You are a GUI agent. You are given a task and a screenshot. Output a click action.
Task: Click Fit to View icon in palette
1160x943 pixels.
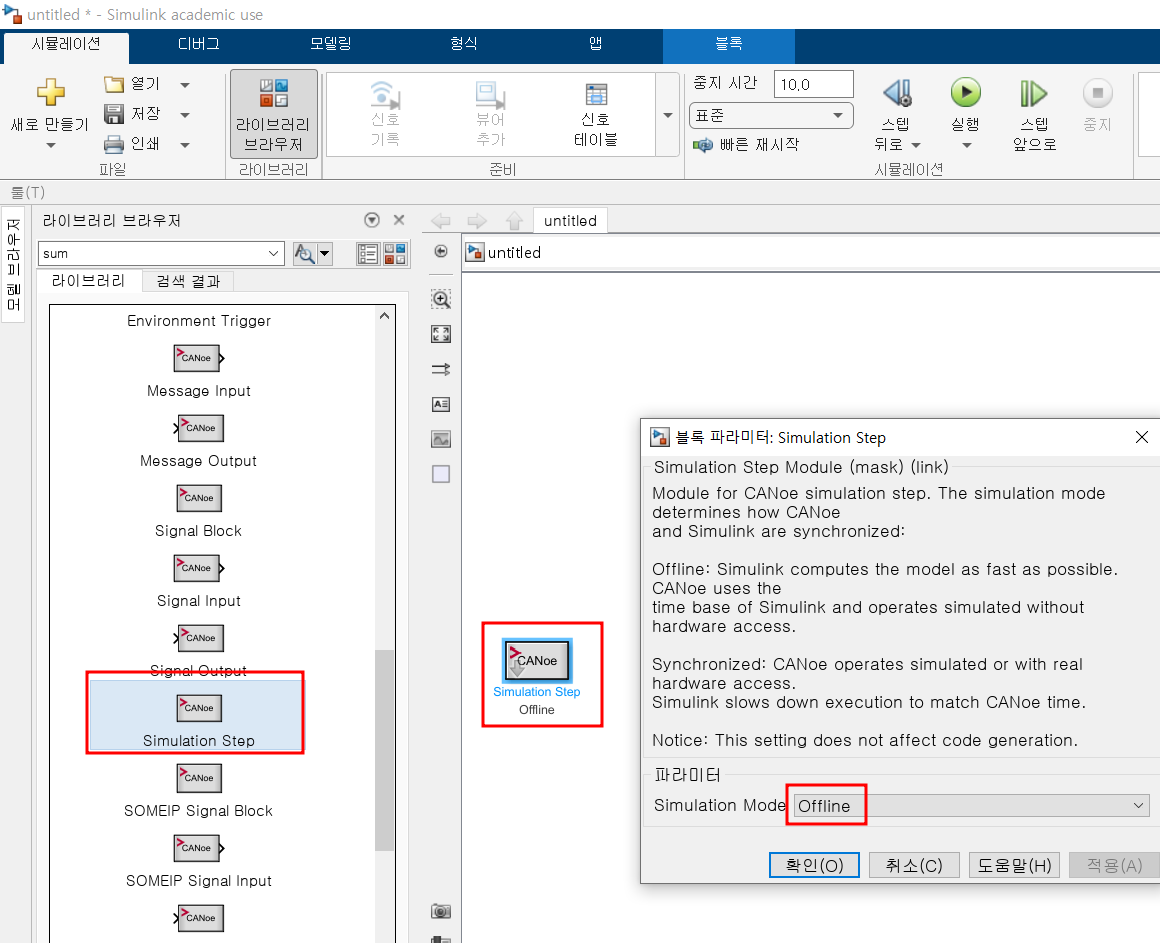coord(441,334)
